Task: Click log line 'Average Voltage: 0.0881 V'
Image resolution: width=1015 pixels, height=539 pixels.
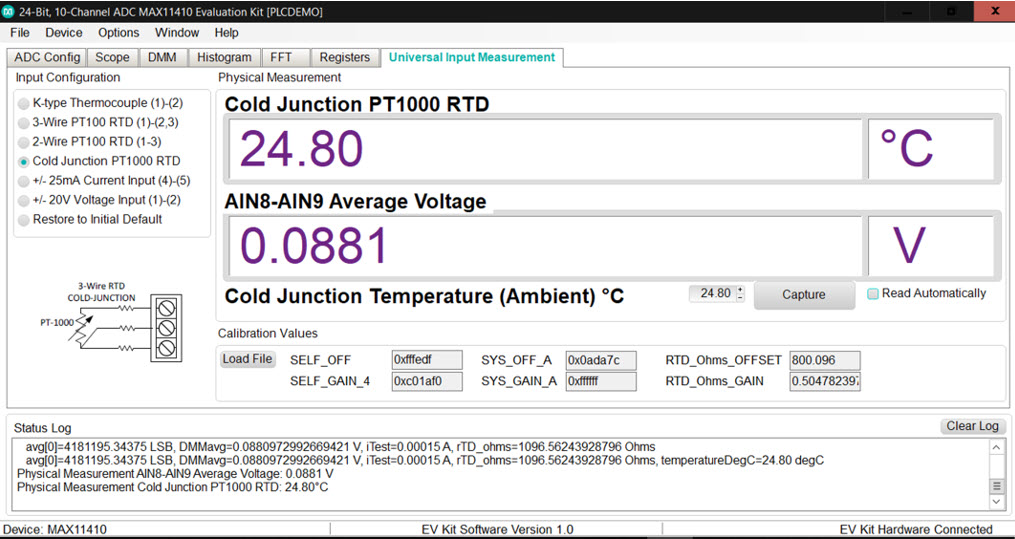Action: click(175, 474)
